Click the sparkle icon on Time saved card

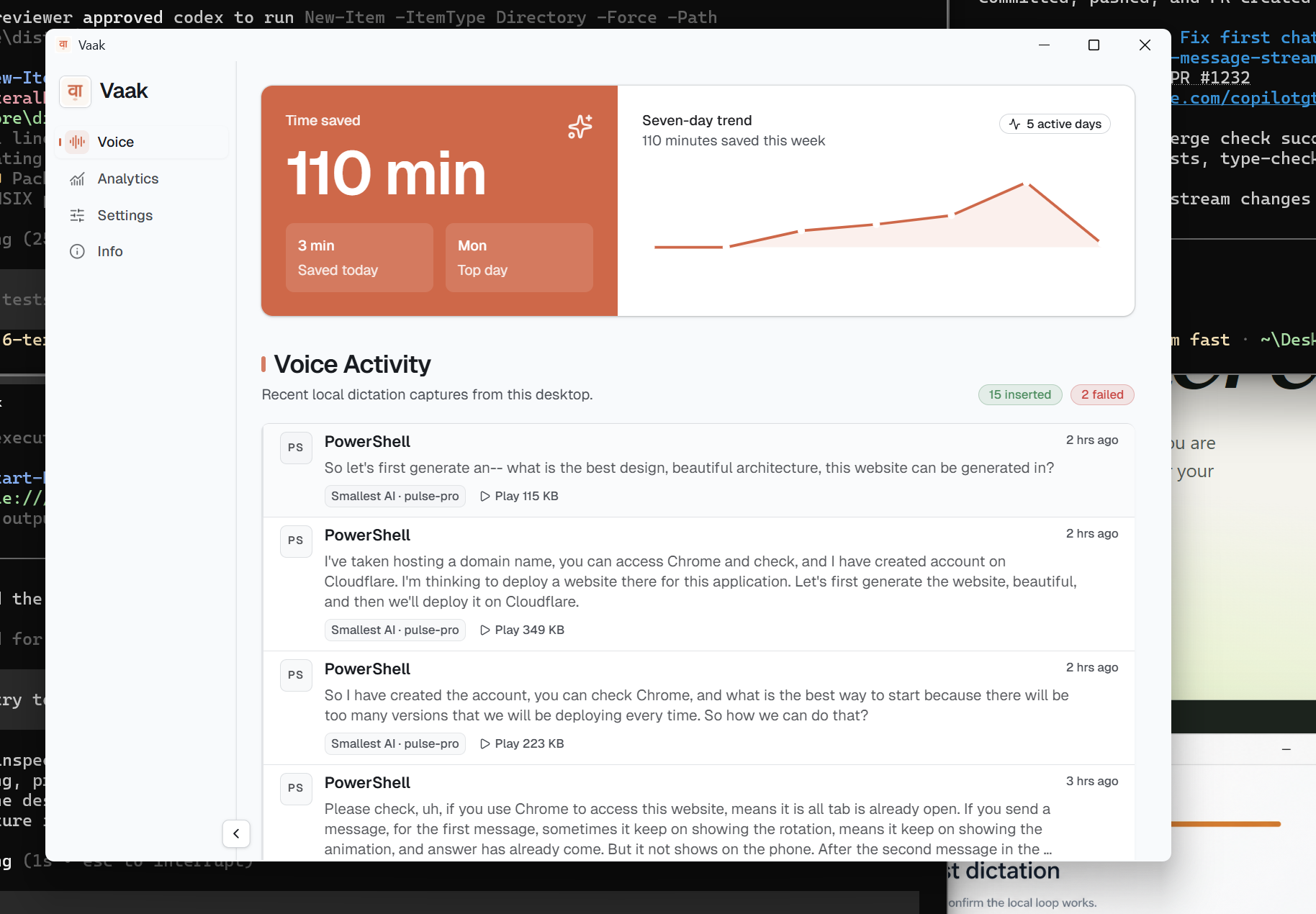click(x=580, y=126)
